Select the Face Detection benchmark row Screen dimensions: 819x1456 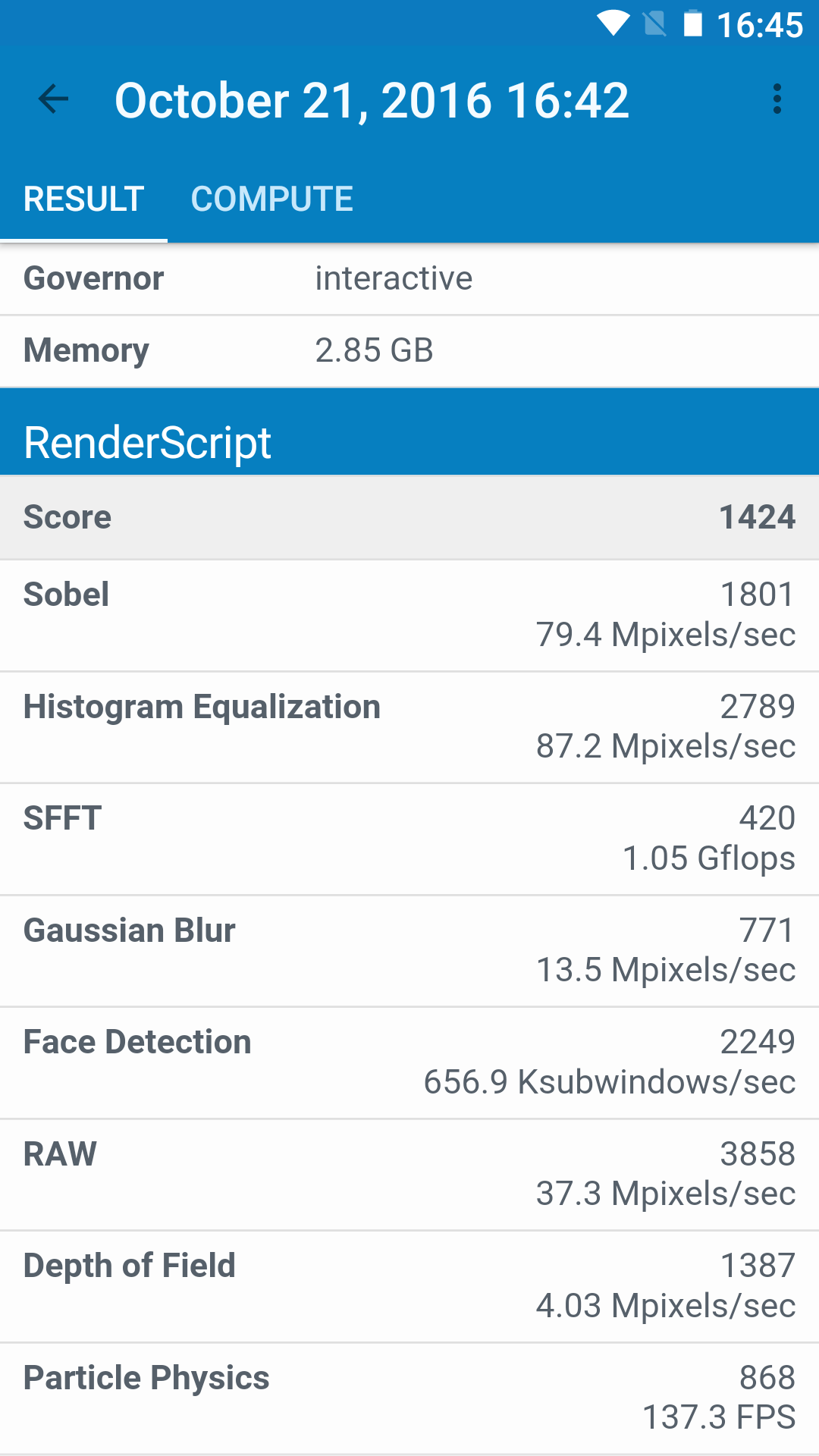(x=409, y=1062)
